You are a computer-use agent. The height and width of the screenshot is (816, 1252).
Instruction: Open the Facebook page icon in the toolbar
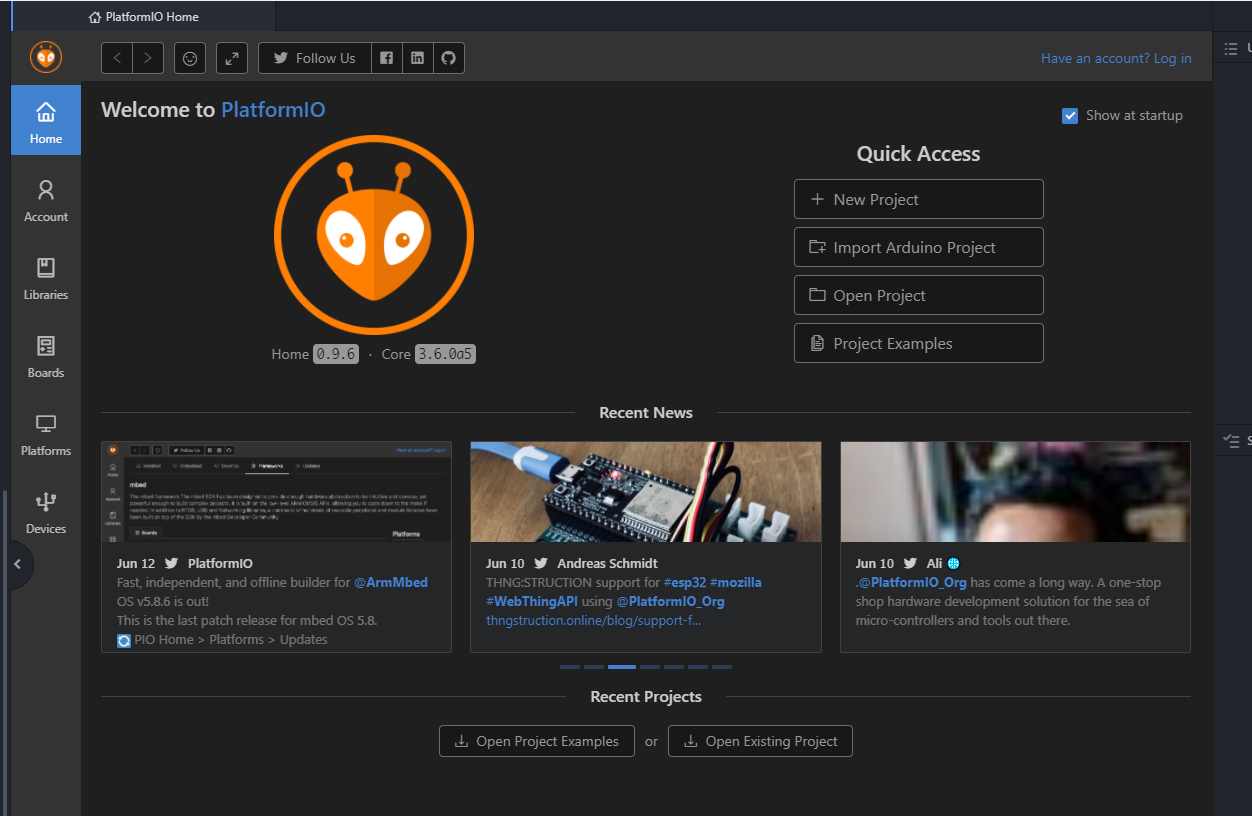(387, 58)
